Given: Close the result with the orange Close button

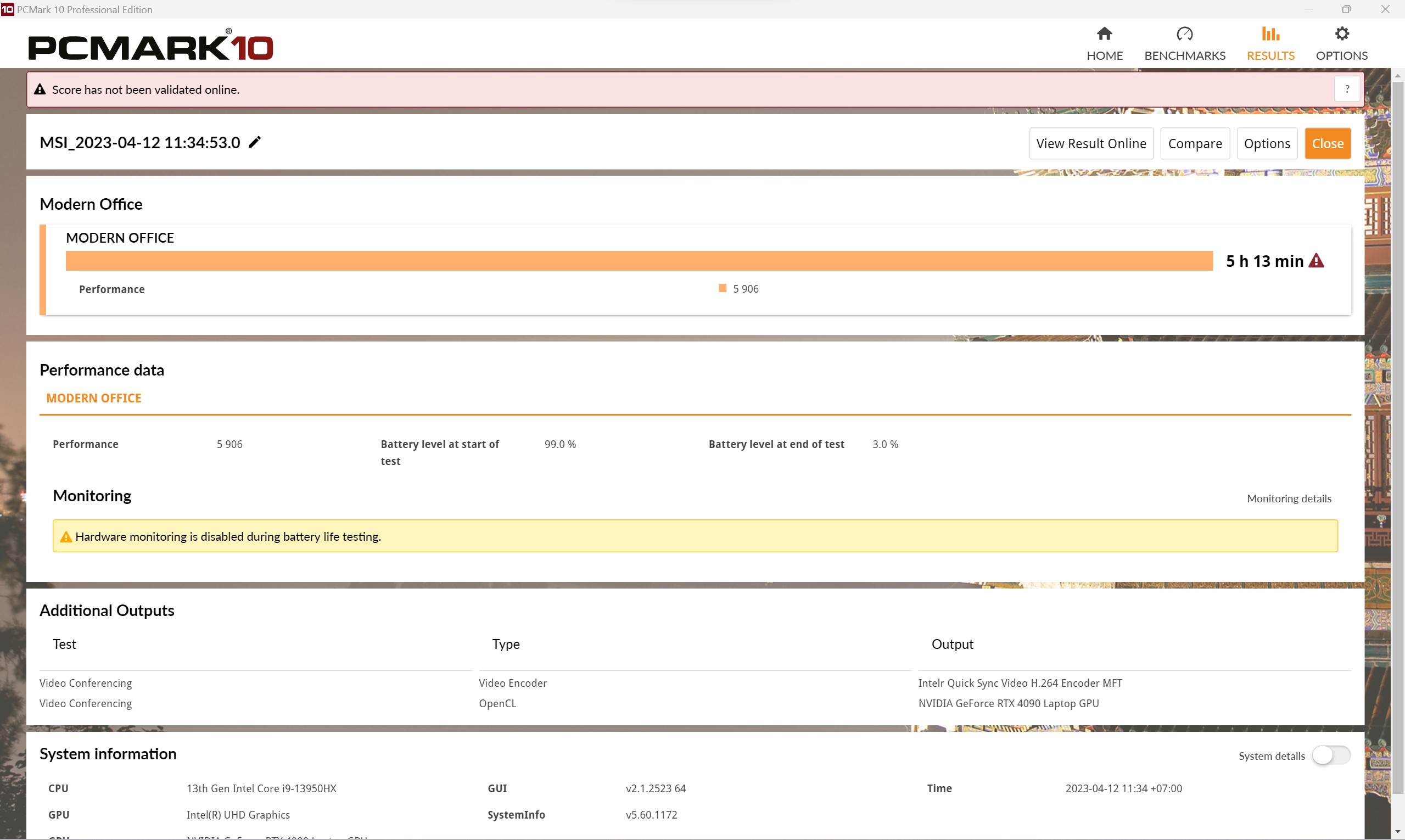Looking at the screenshot, I should tap(1327, 144).
